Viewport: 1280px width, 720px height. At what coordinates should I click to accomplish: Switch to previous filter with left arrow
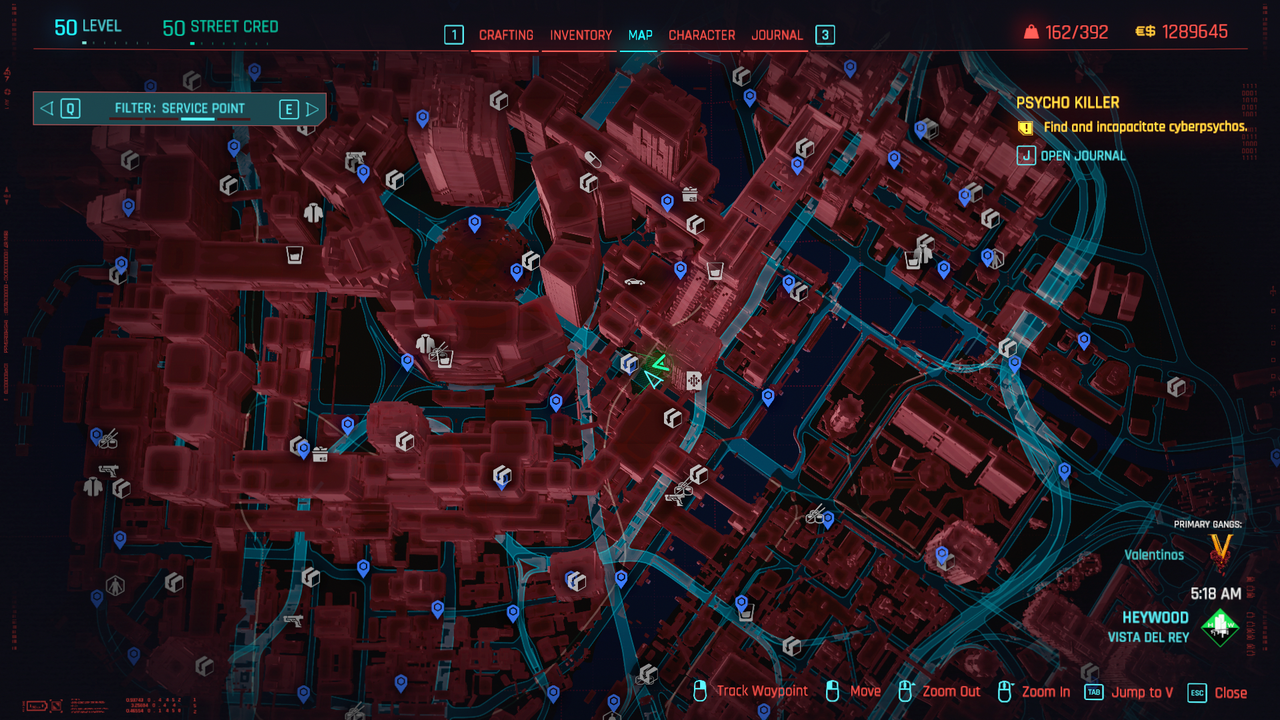tap(47, 109)
